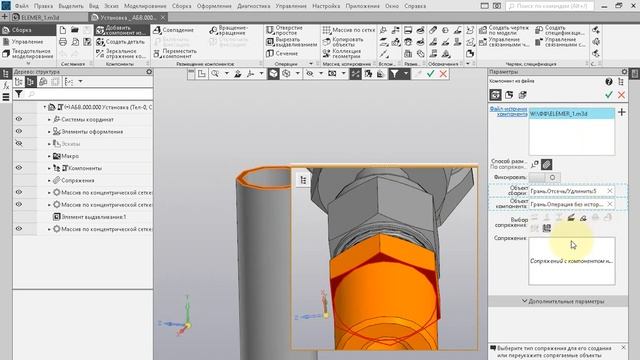Clear the 'Объект компонента' field with its X
The width and height of the screenshot is (640, 360).
coord(610,204)
